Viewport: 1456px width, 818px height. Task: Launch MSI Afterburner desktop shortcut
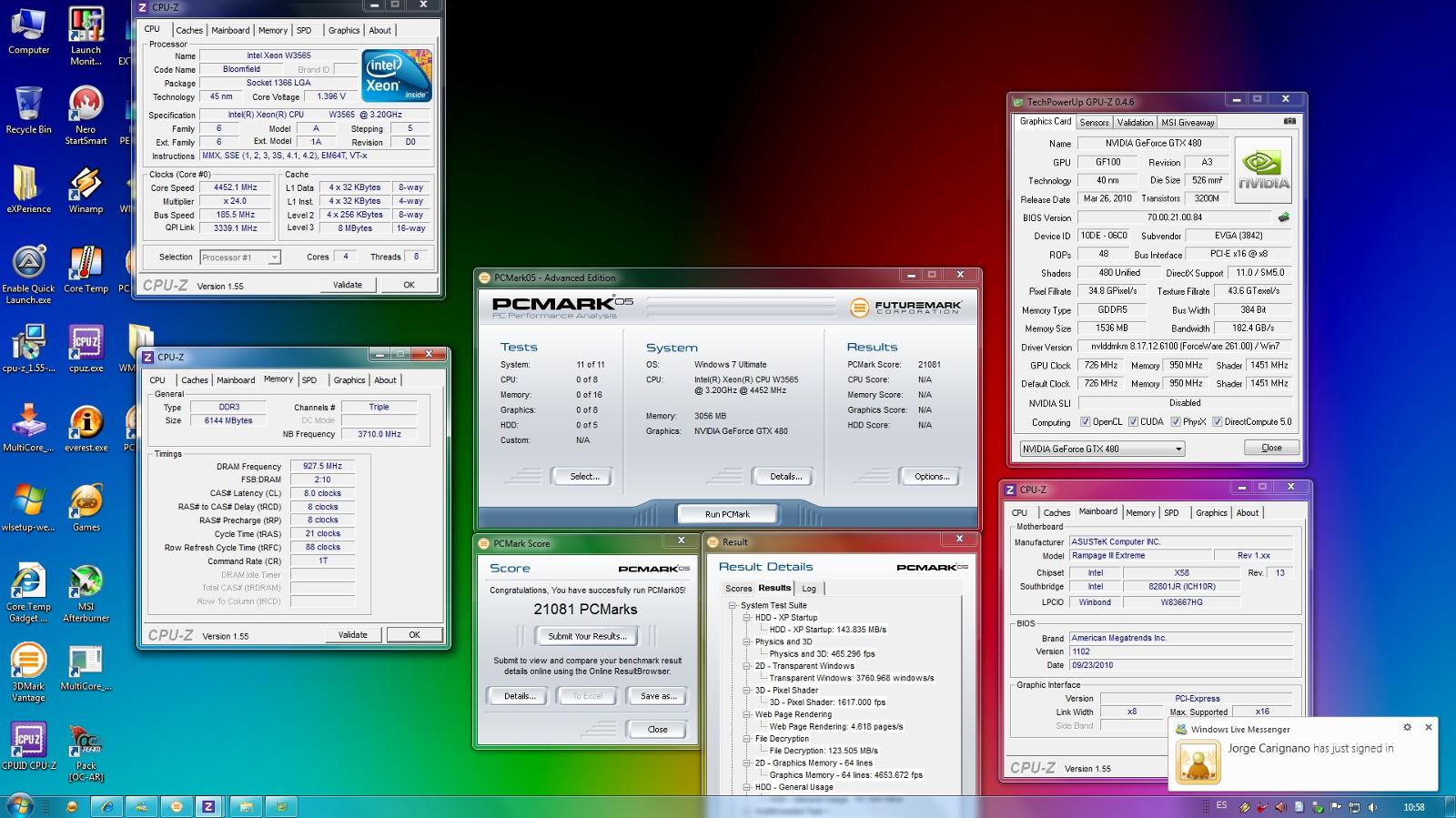[86, 593]
